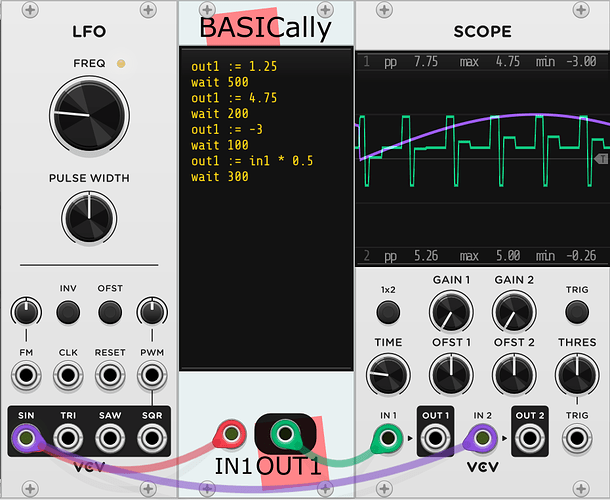
Task: Click the LFO TRI output jack
Action: click(x=68, y=438)
